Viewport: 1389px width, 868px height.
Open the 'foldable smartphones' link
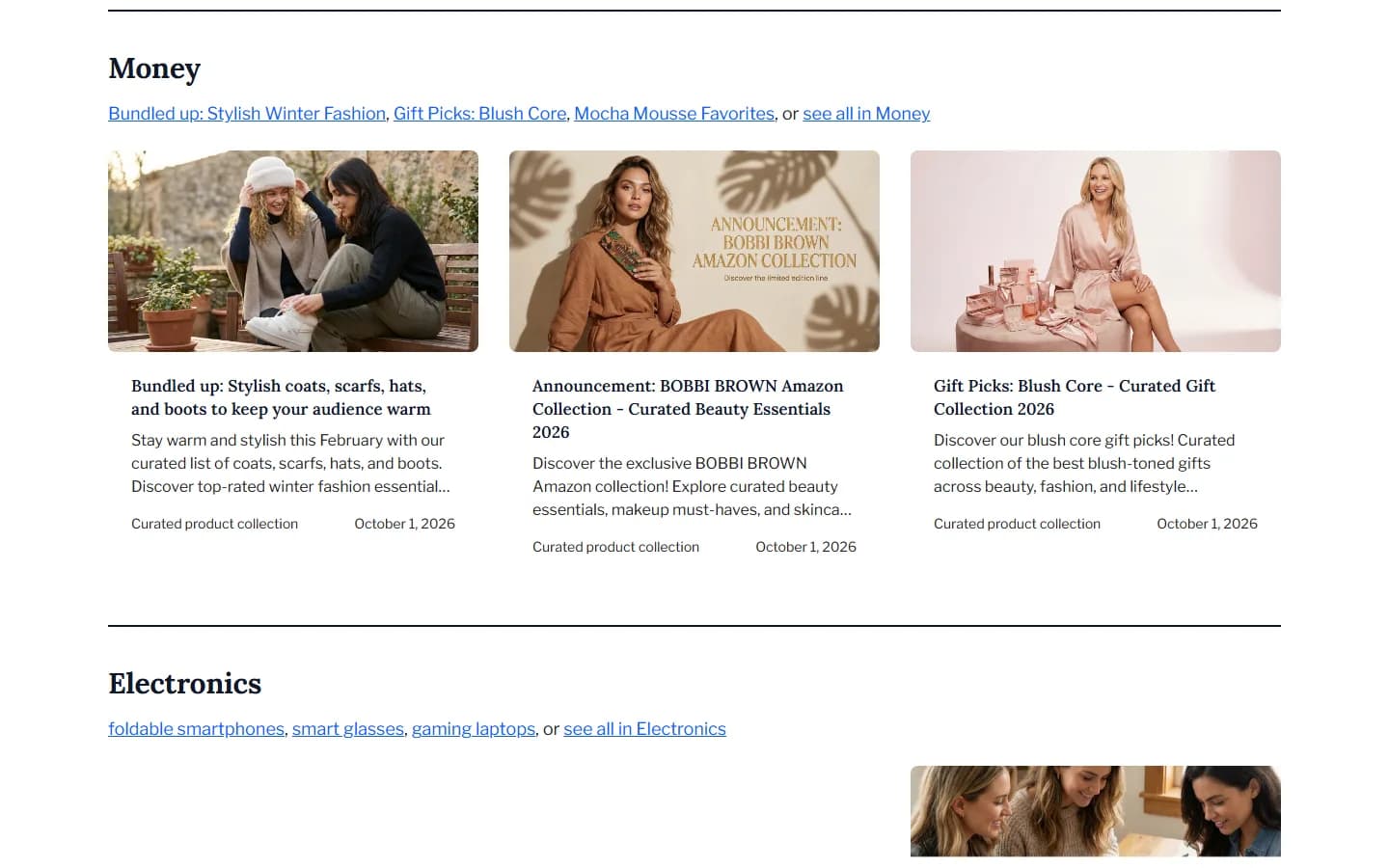coord(196,729)
